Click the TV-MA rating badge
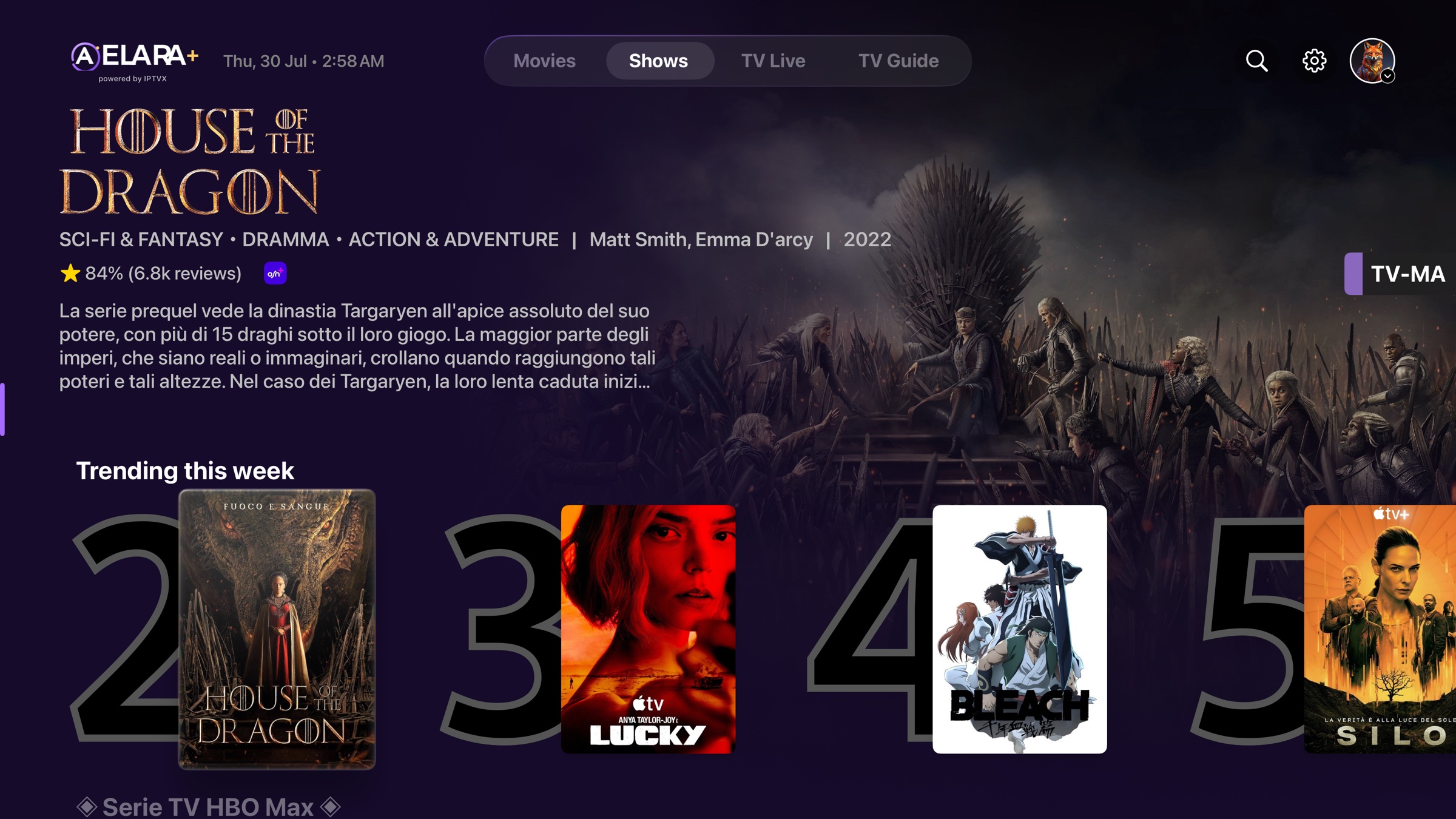This screenshot has width=1456, height=819. click(x=1400, y=274)
